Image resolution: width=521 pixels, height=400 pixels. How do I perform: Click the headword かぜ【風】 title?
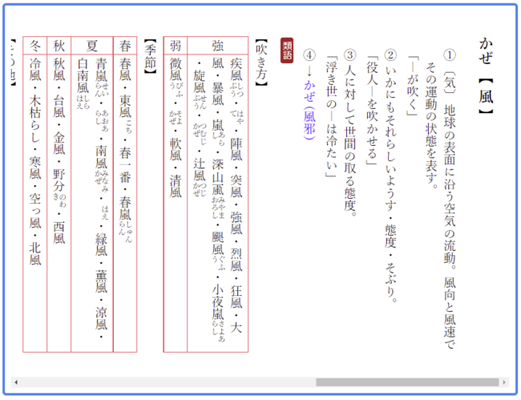[486, 75]
